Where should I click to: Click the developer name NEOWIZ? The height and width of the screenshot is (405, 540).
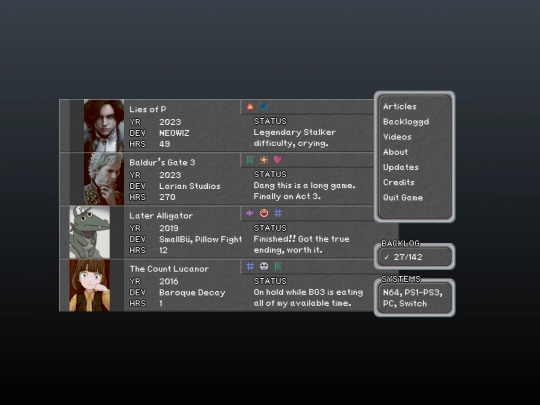click(174, 133)
